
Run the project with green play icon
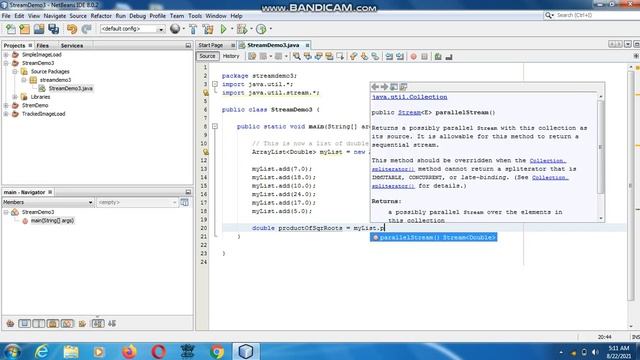tap(223, 29)
